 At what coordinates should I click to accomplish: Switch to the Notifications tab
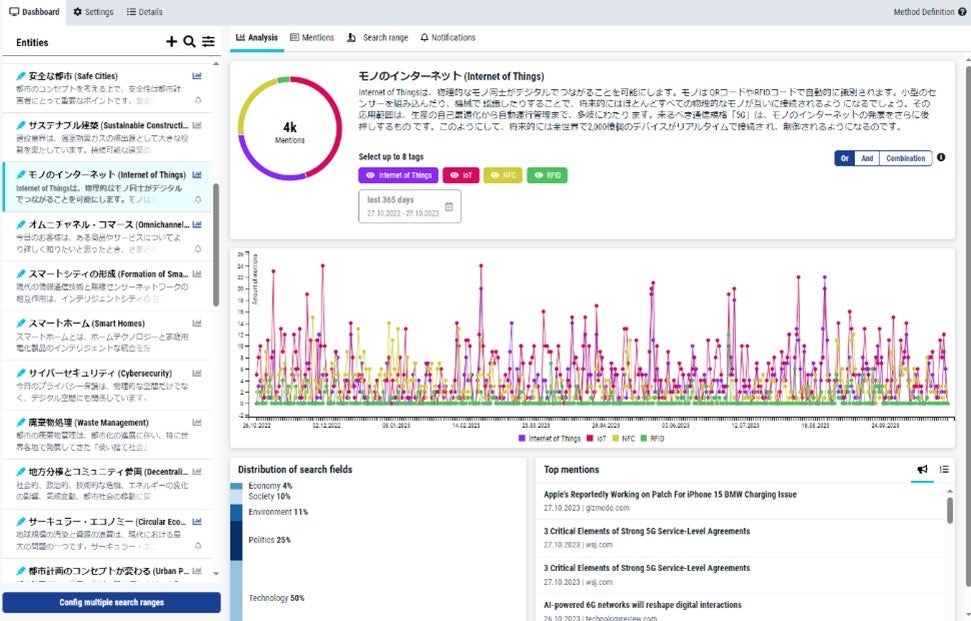point(448,37)
